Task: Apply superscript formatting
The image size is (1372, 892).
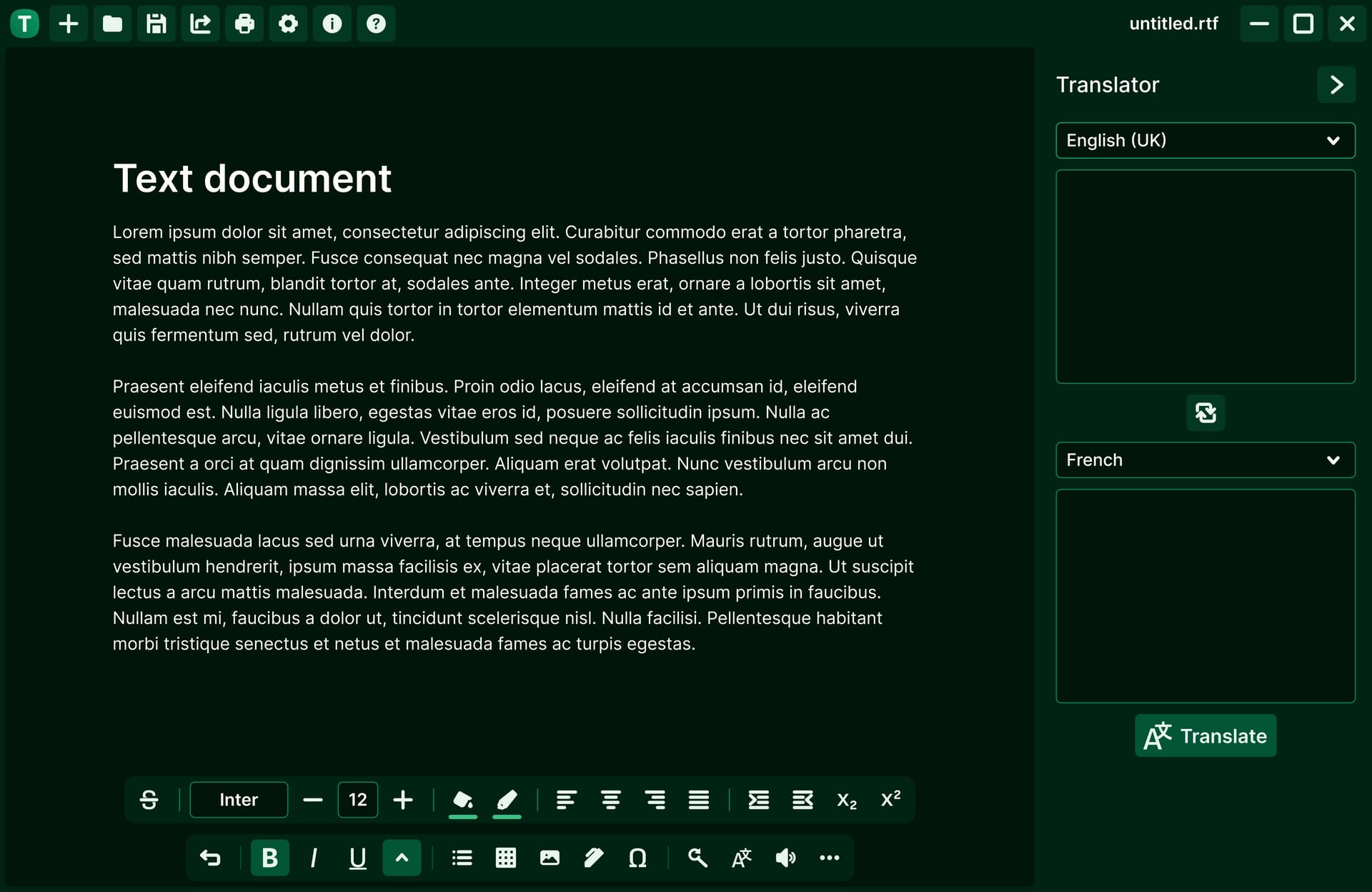Action: (890, 800)
